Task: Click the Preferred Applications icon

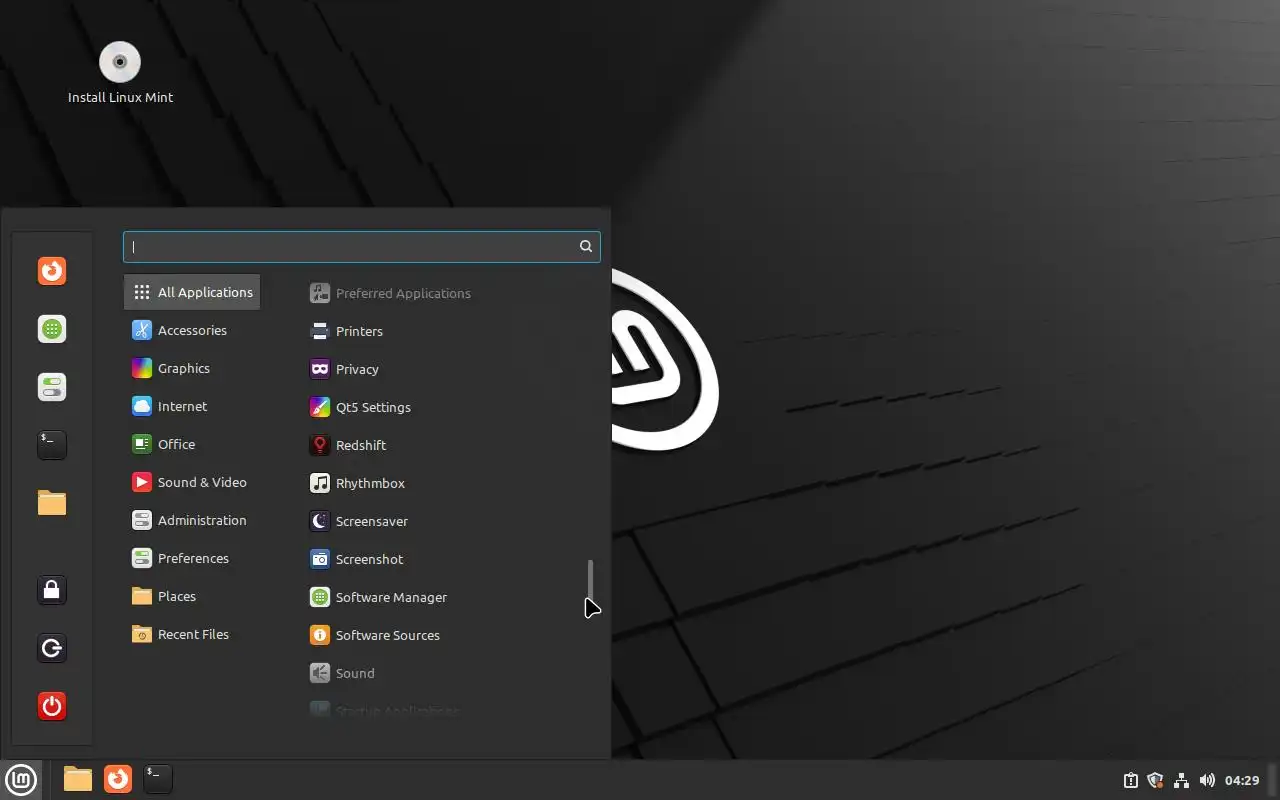Action: [319, 293]
